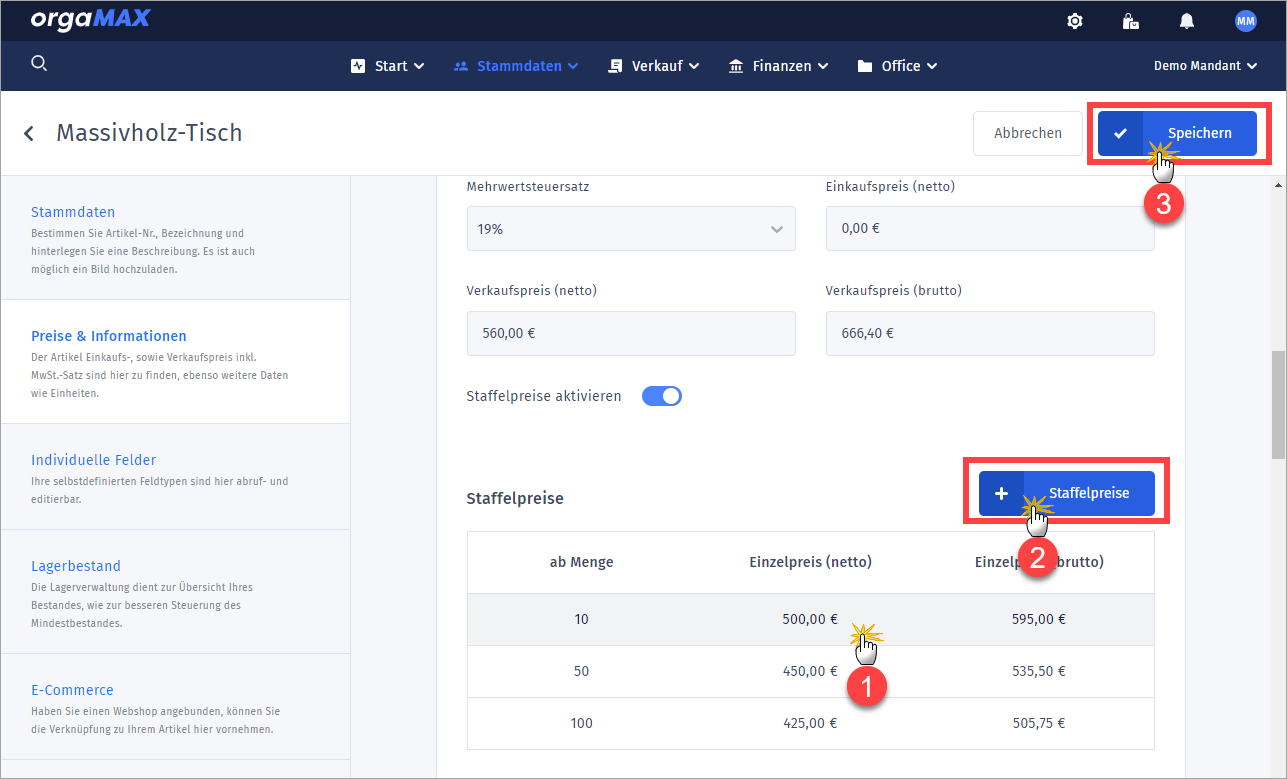Open the gift shop icon in top bar
The height and width of the screenshot is (779, 1287).
pos(1131,21)
